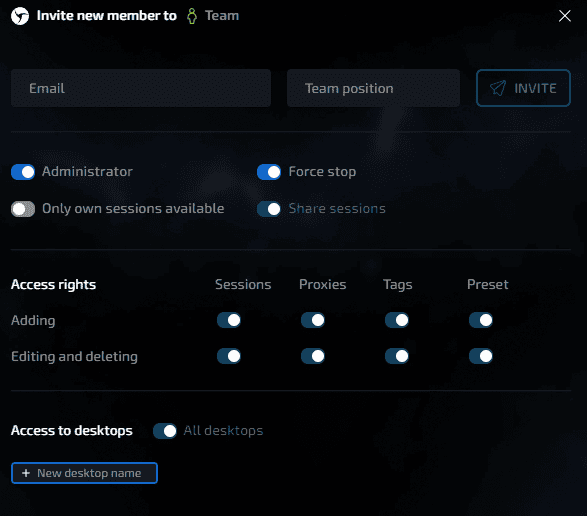Toggle the Administrator switch
Screen dimensions: 587x516
[x=23, y=172]
